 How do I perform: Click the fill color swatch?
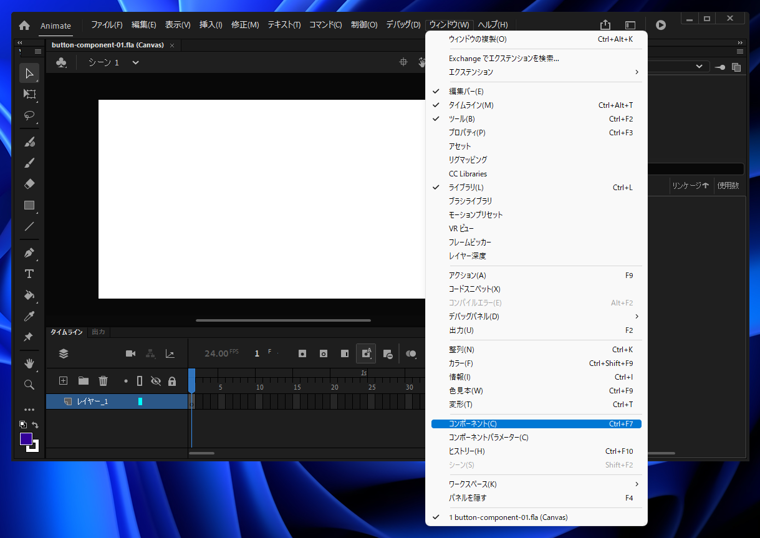33,447
